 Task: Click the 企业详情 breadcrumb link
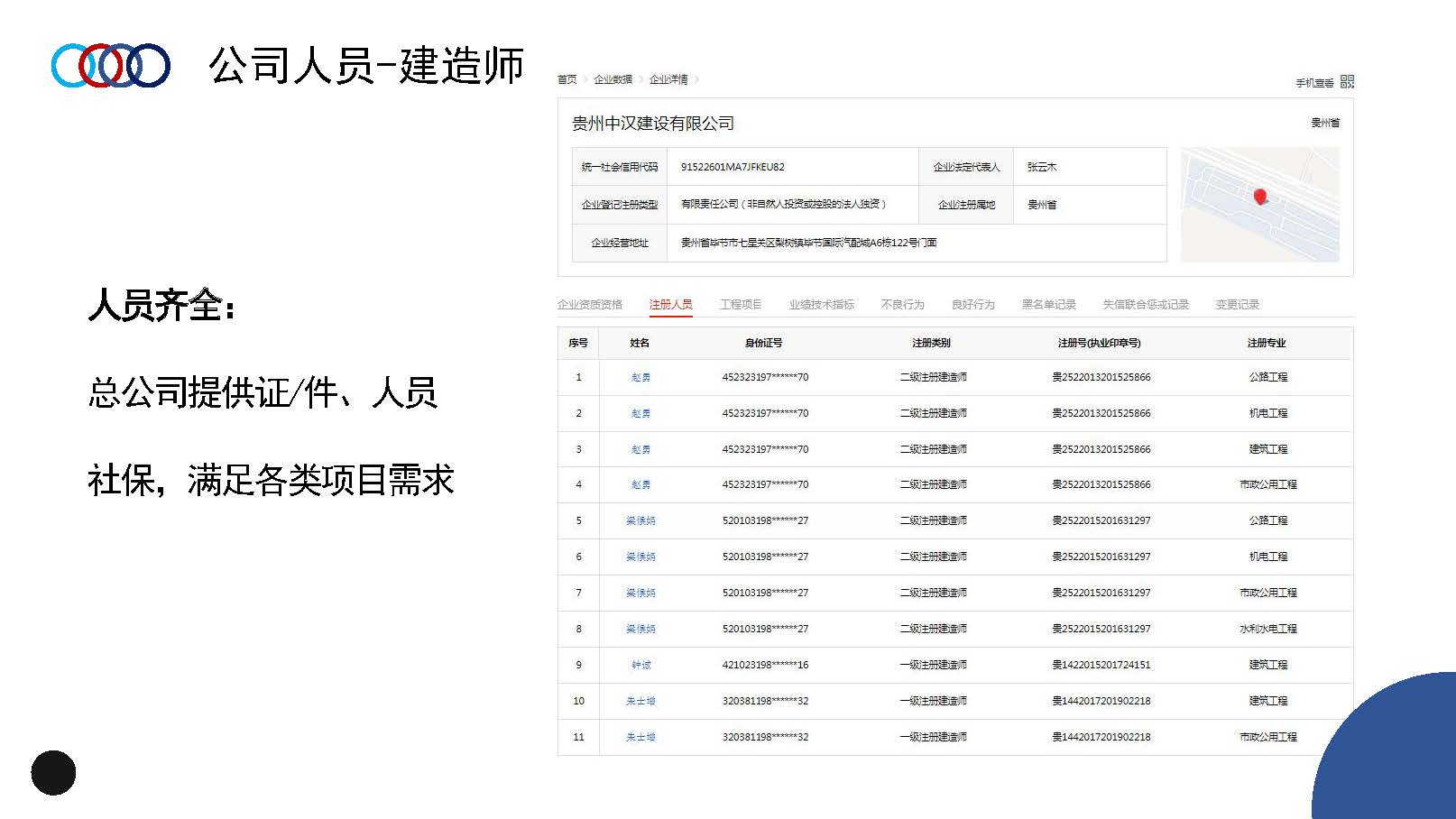(x=668, y=79)
